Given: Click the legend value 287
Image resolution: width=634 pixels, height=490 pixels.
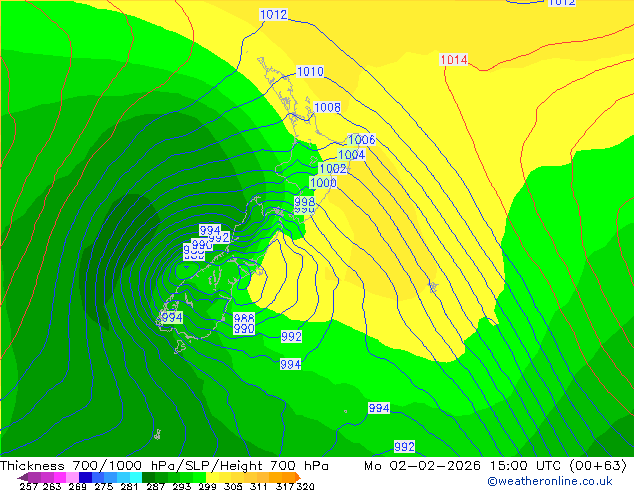Looking at the screenshot, I should (155, 486).
